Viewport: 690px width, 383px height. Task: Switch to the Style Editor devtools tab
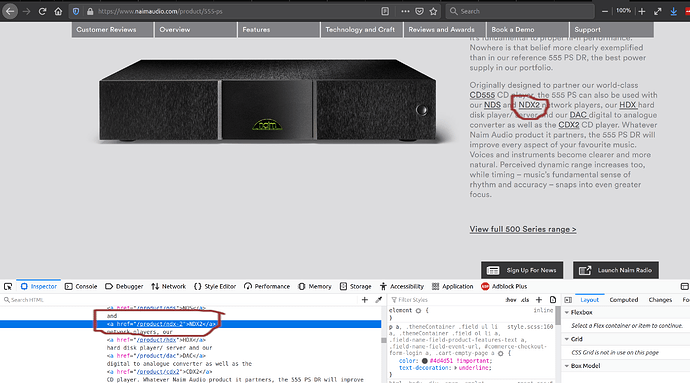[215, 286]
